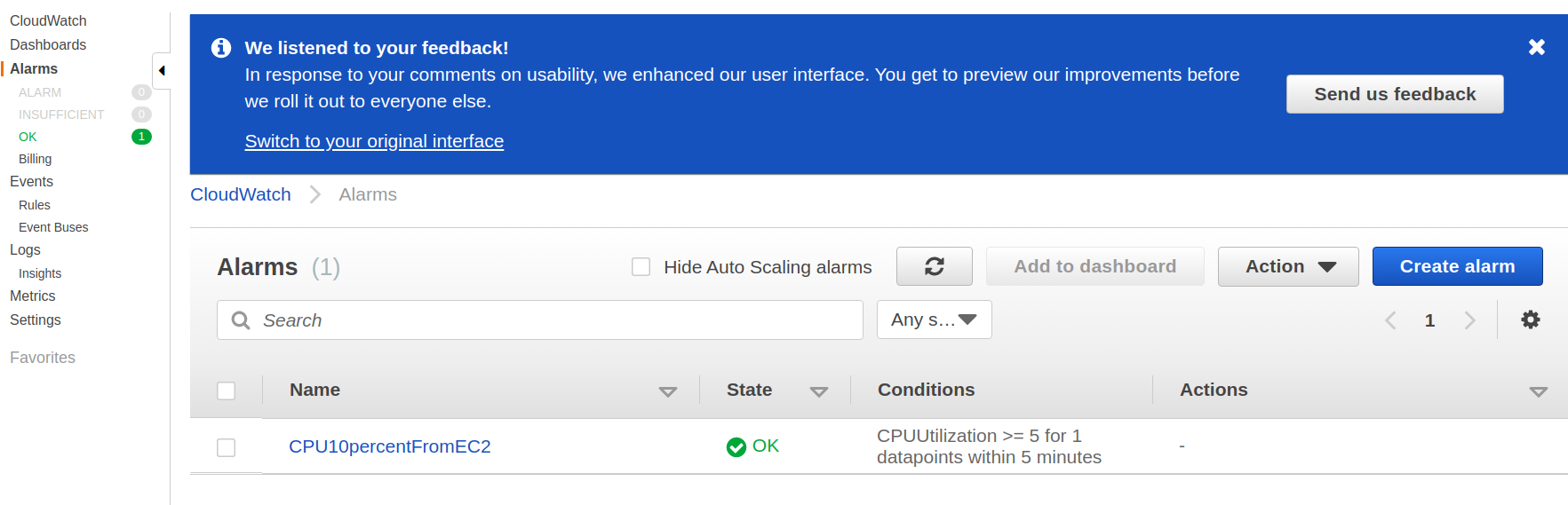This screenshot has height=505, width=1568.
Task: Open Event Buses in sidebar
Action: click(53, 227)
